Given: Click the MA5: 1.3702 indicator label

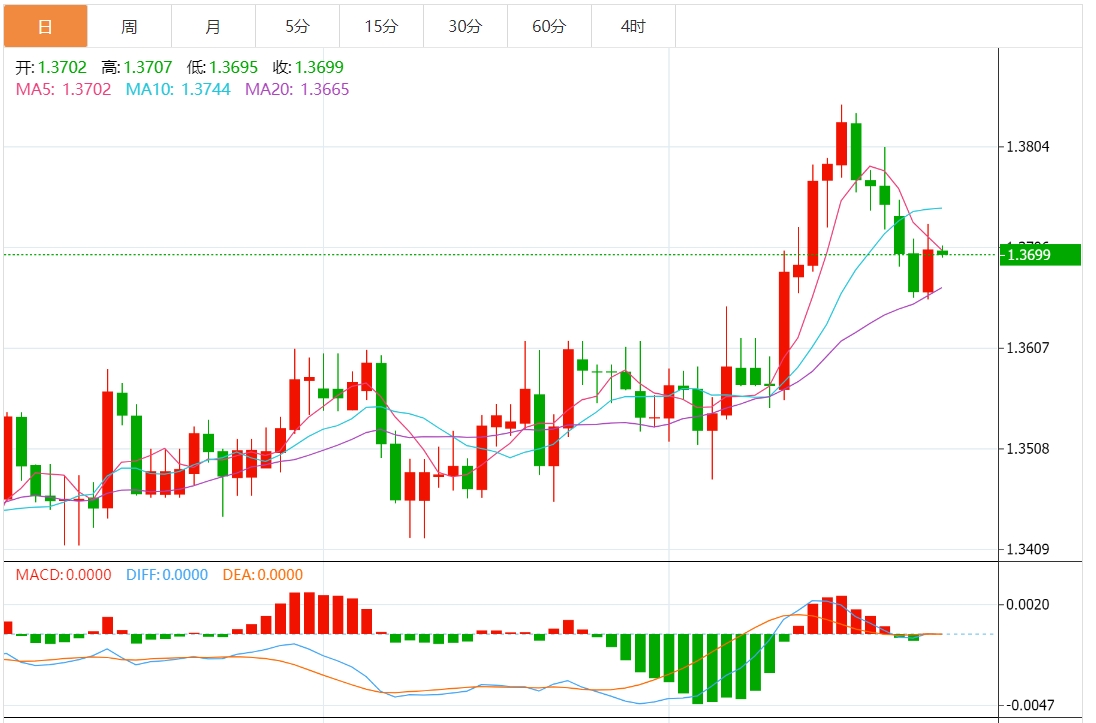Looking at the screenshot, I should click(x=63, y=90).
